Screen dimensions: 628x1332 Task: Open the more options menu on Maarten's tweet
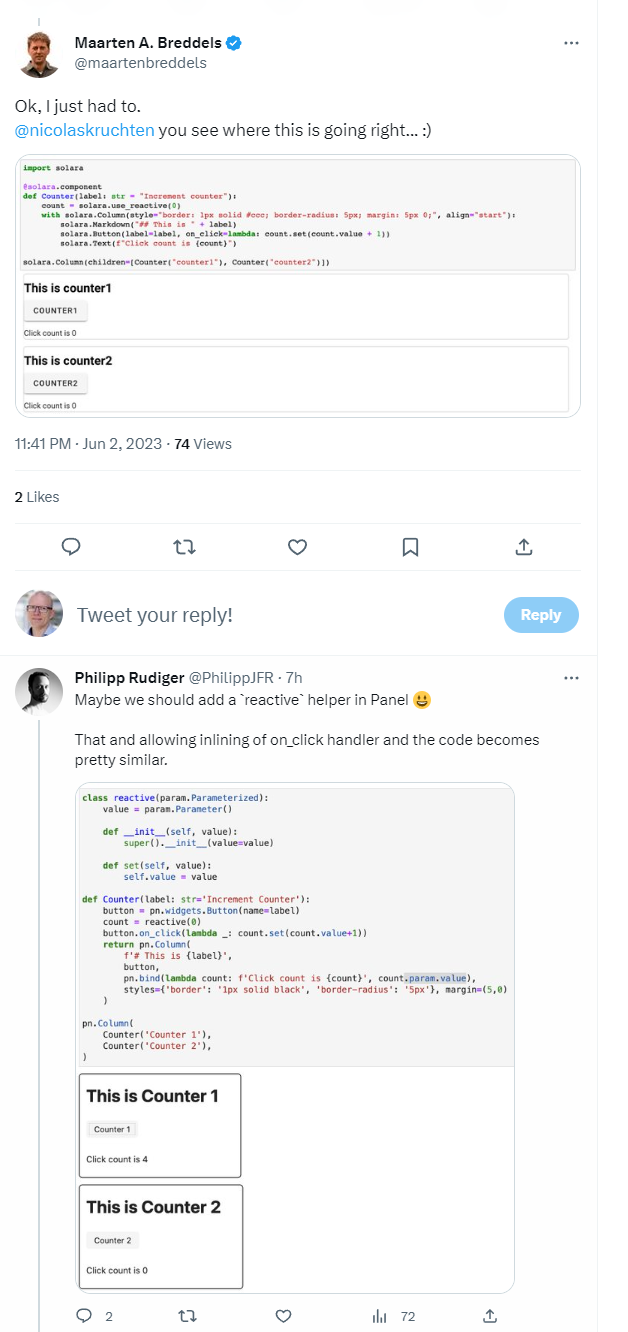pyautogui.click(x=571, y=42)
